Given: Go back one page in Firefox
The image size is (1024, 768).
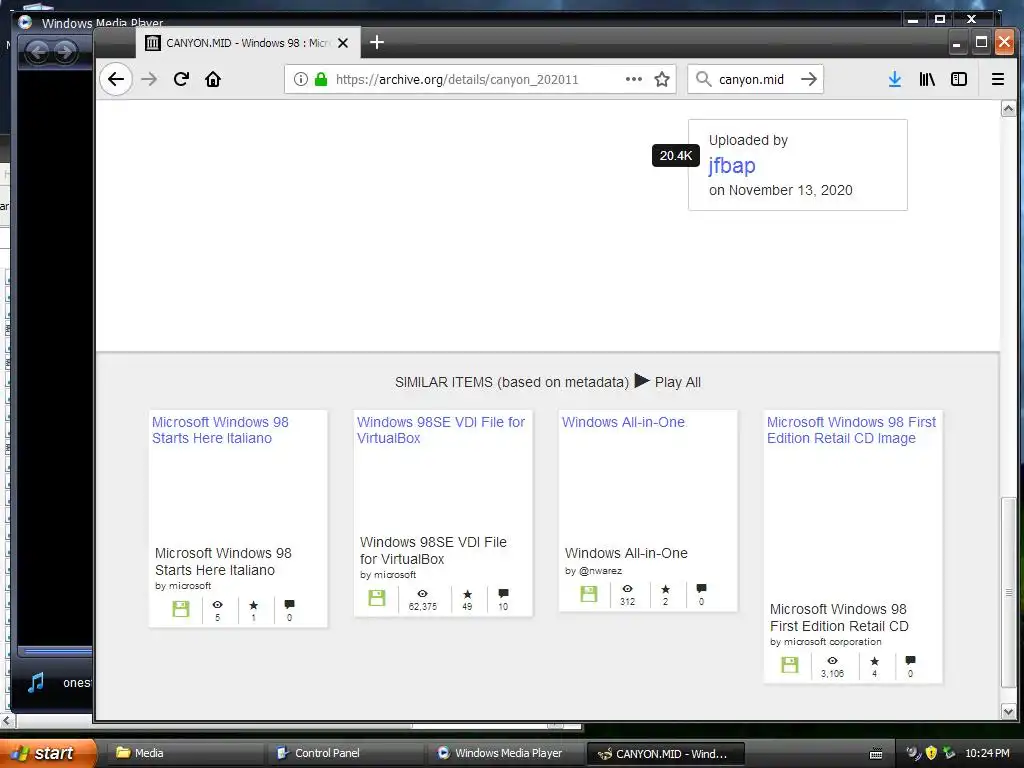Looking at the screenshot, I should coord(116,80).
